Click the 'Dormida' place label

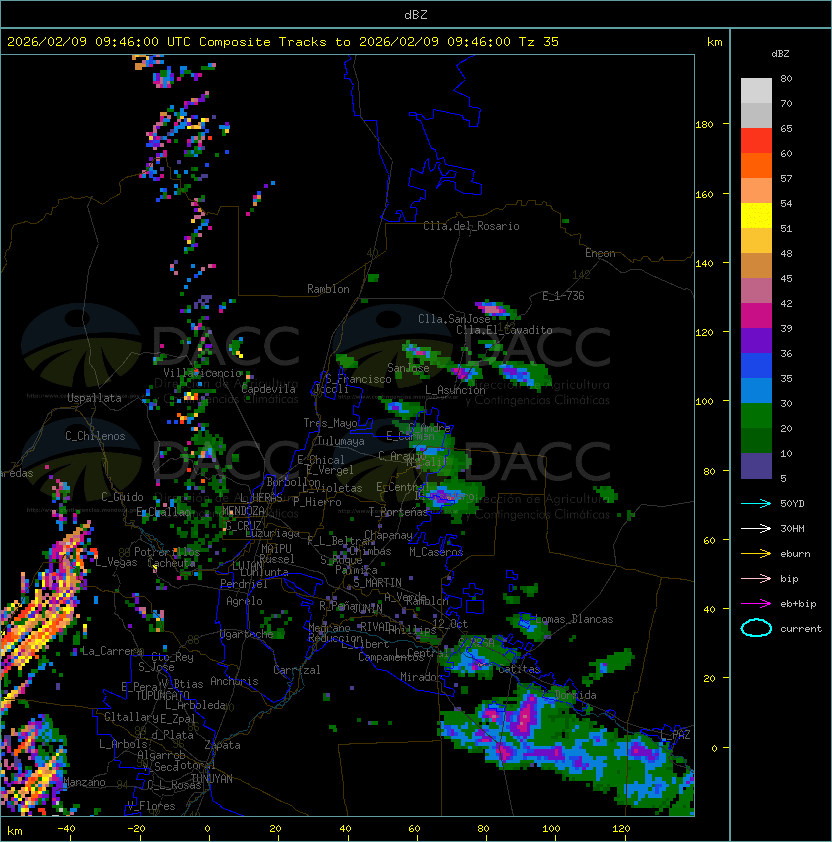pyautogui.click(x=575, y=695)
